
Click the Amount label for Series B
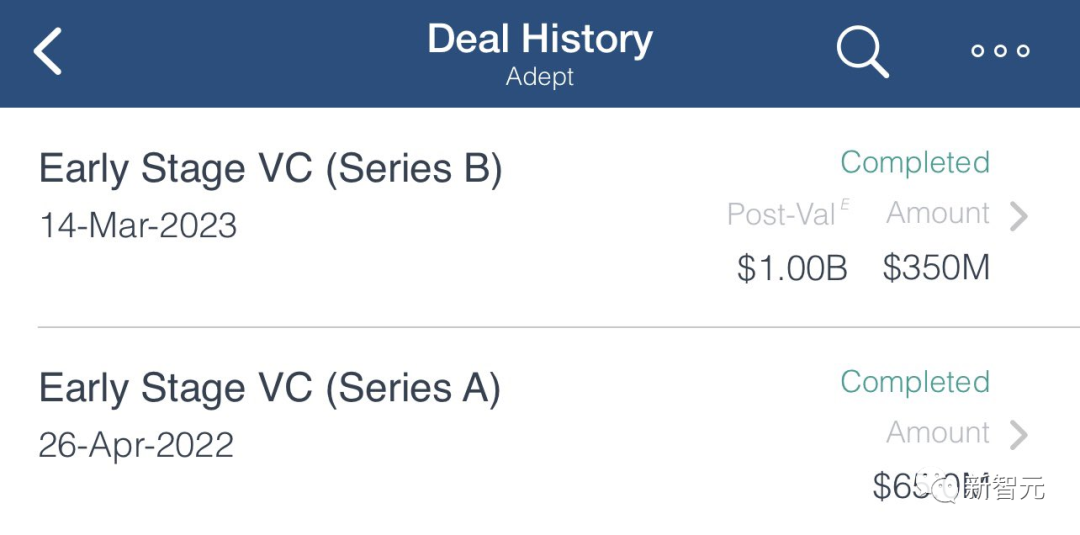click(x=938, y=214)
